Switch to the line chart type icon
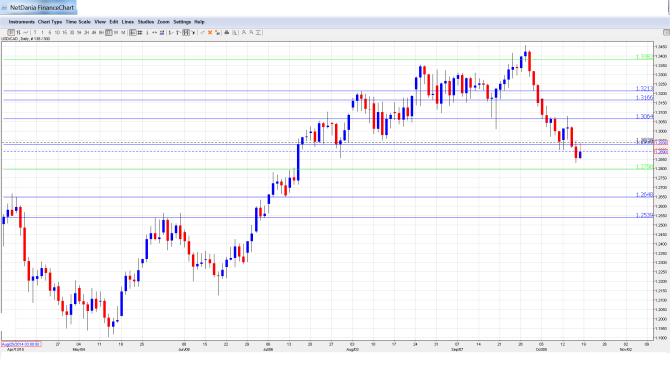Viewport: 670px width, 377px height. (26, 32)
